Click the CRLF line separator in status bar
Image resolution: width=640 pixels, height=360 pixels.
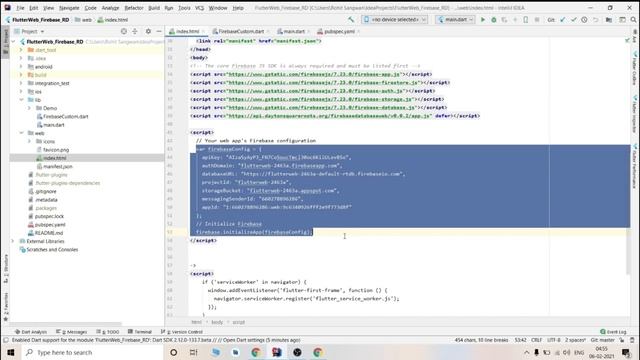click(536, 340)
